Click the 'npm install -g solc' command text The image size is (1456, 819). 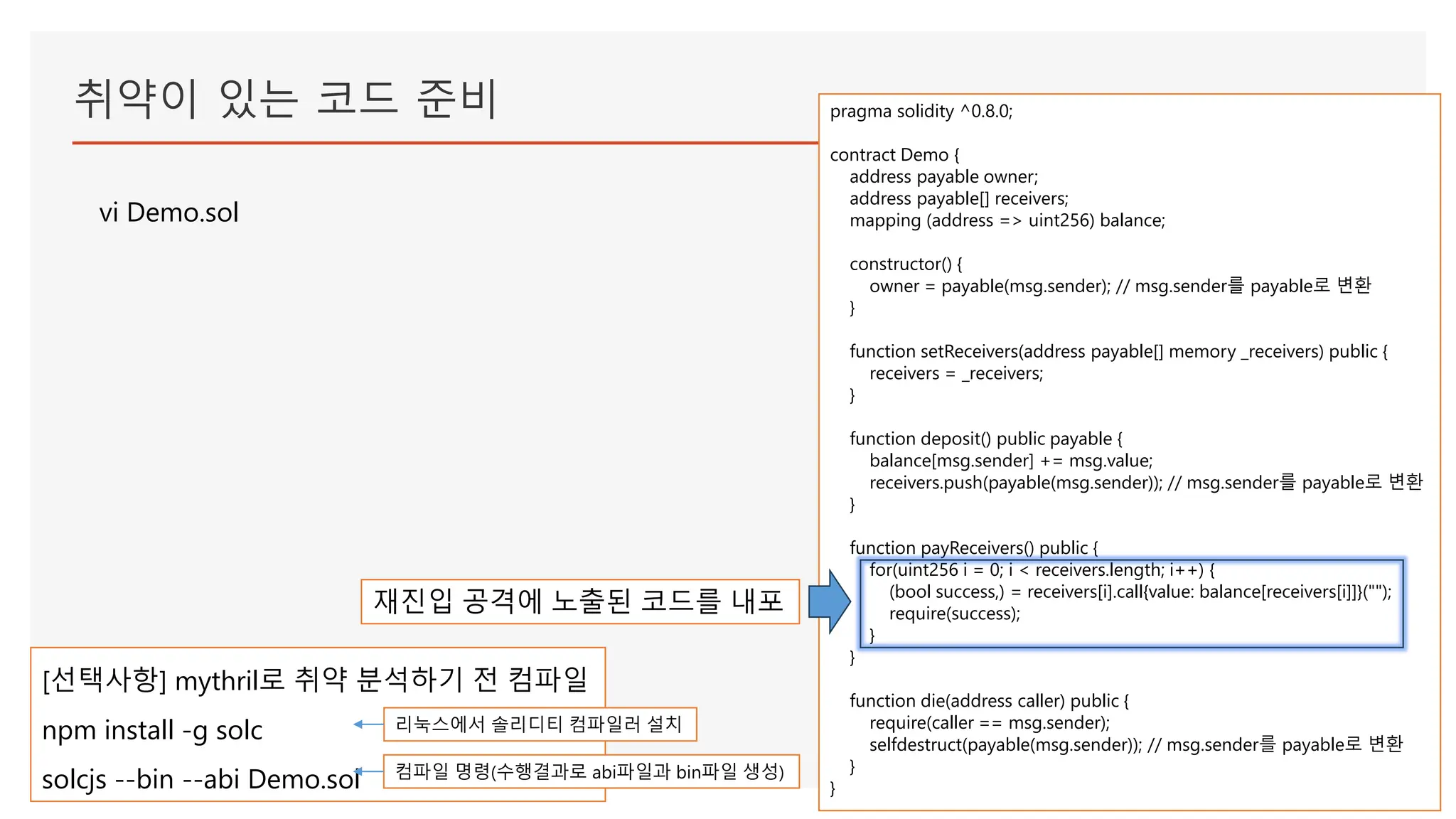152,730
